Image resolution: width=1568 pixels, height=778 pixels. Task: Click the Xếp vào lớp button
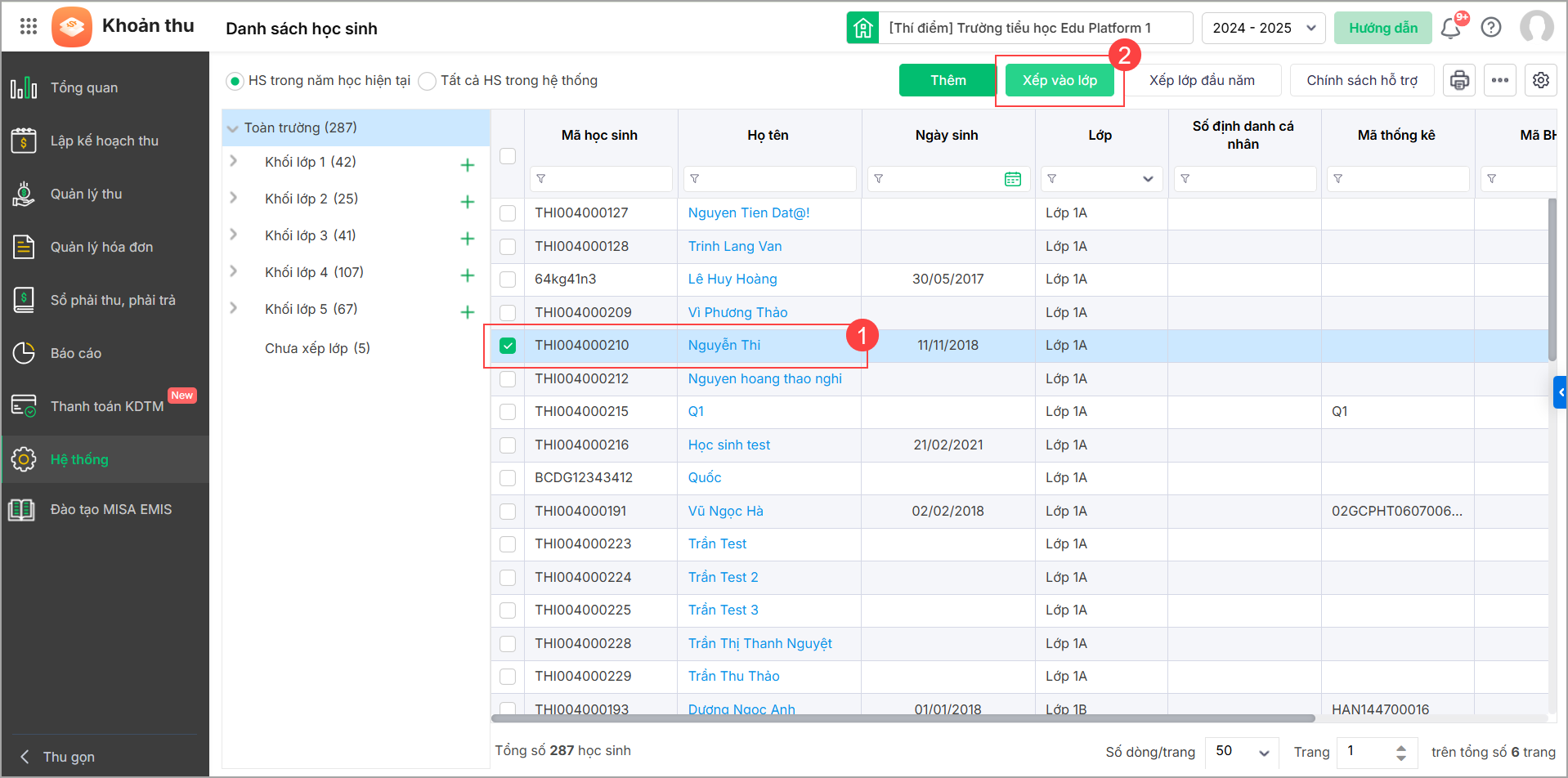click(x=1060, y=80)
